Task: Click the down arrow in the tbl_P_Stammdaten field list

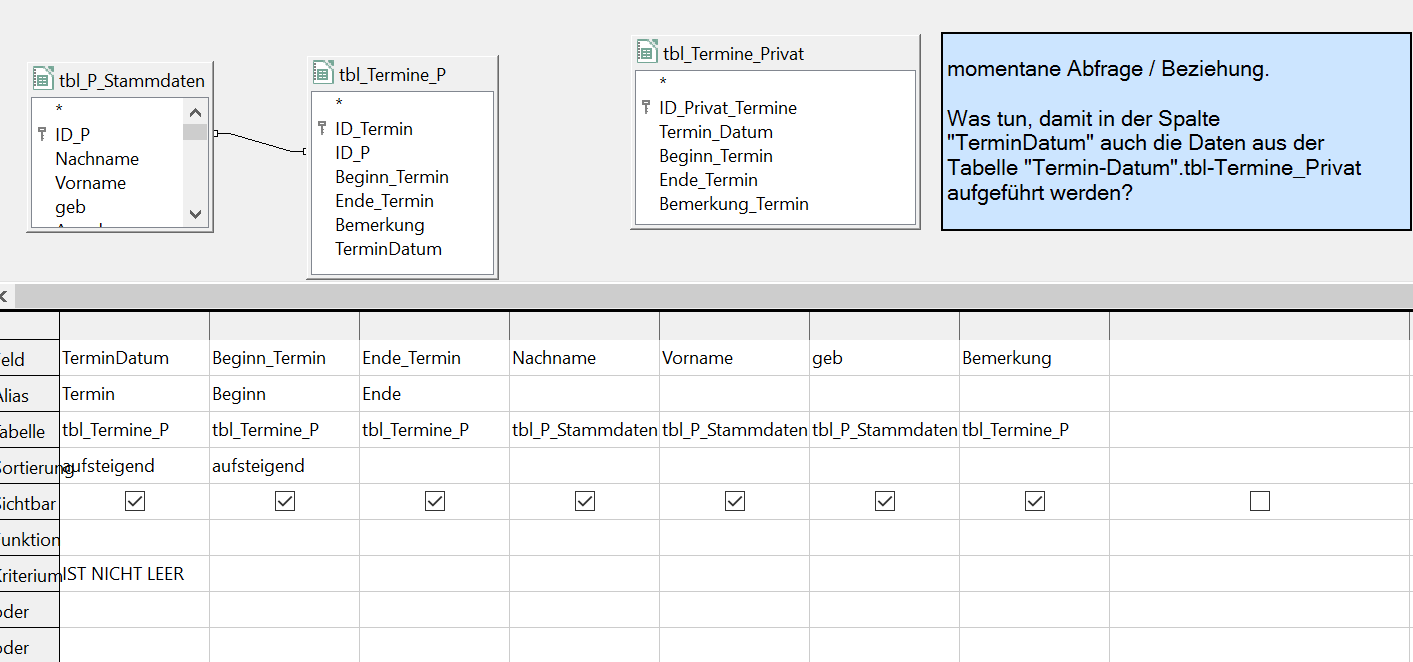Action: tap(195, 214)
